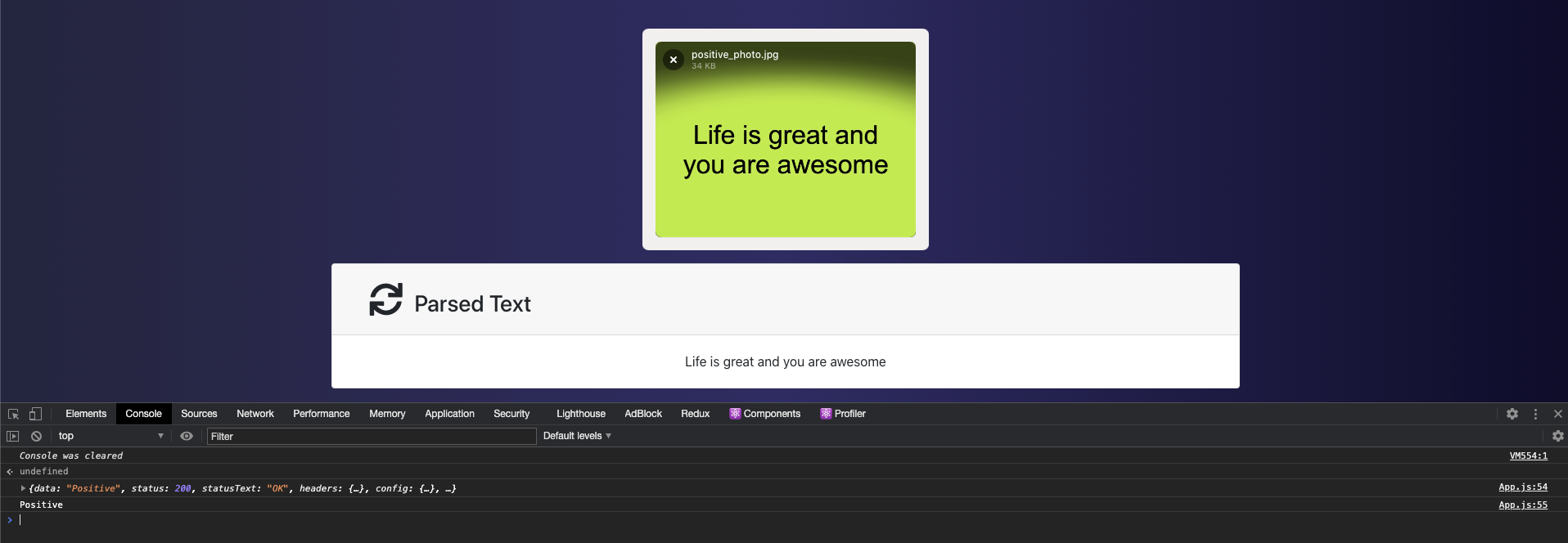The image size is (1568, 543).
Task: Open the Performance tab
Action: point(322,414)
